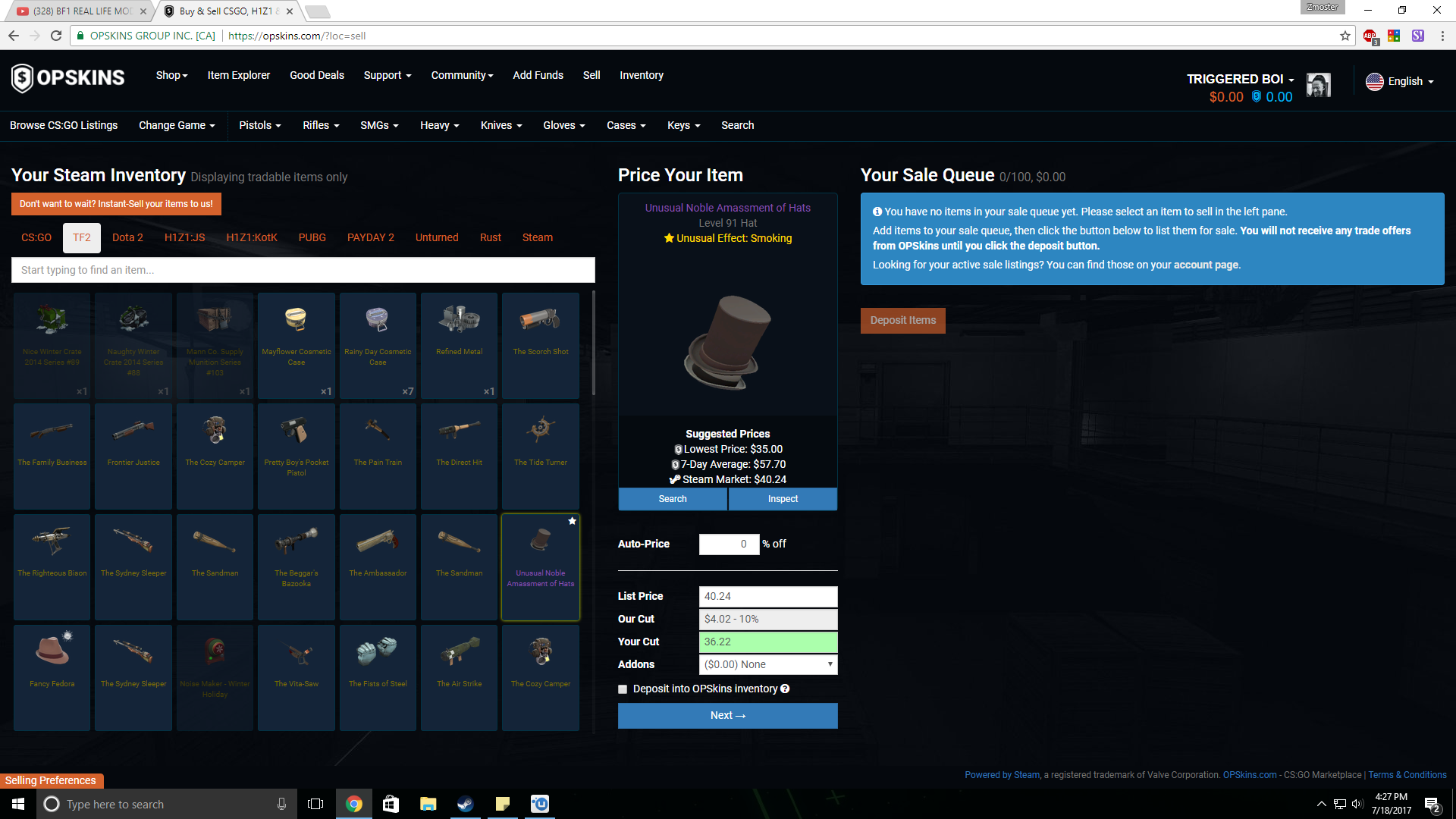Open the Adblock extension icon

point(1370,36)
